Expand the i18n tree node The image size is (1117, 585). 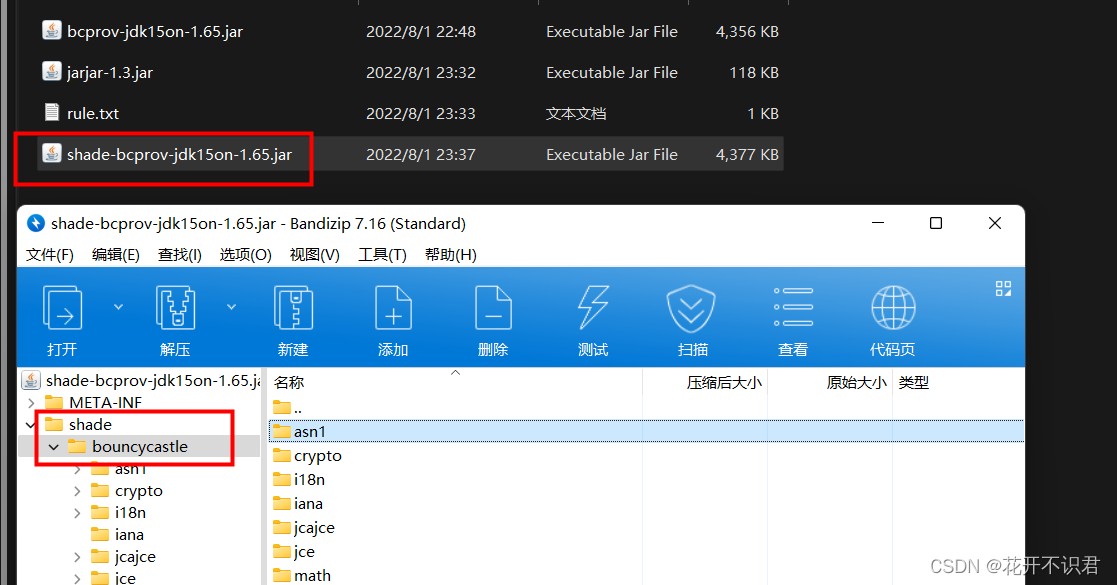pos(77,514)
